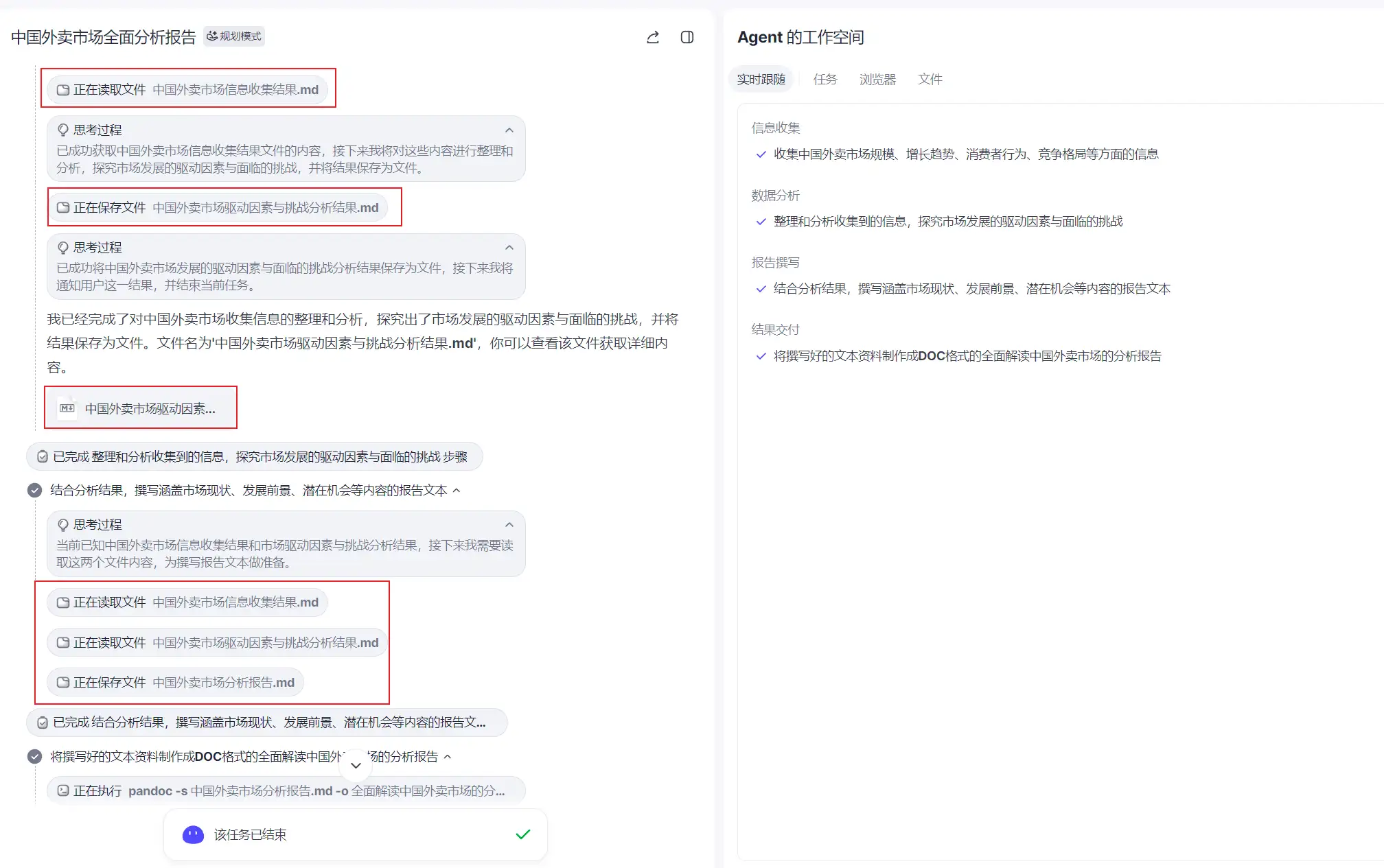Click the purple agent avatar in 该任务已结束 bar

coord(193,835)
